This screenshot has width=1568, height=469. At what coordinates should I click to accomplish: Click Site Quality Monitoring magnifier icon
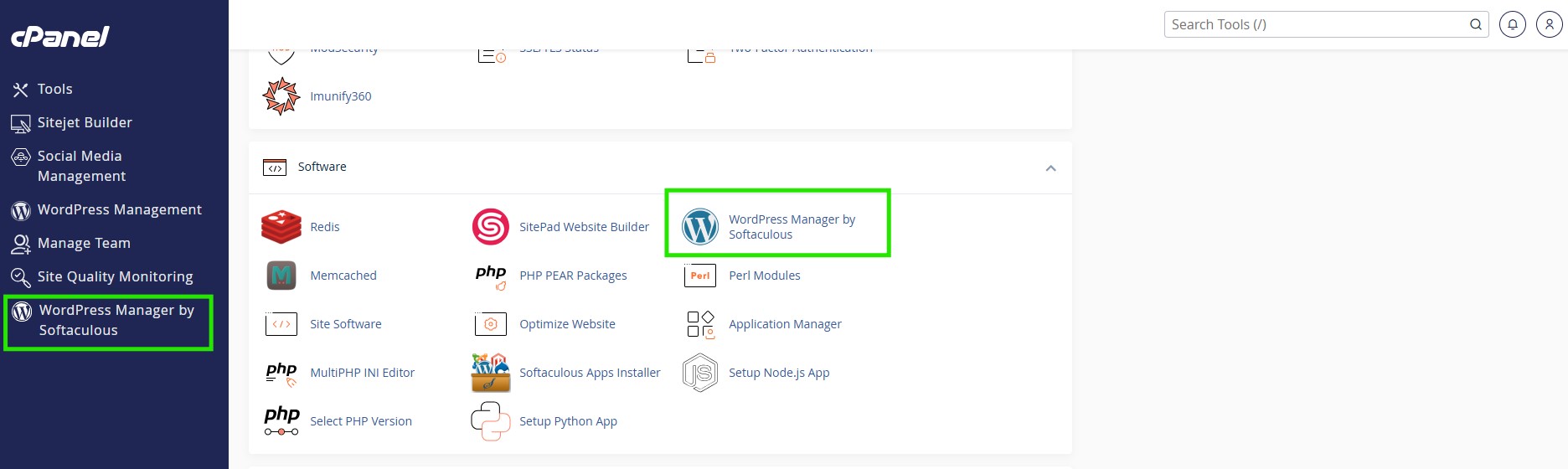[20, 277]
